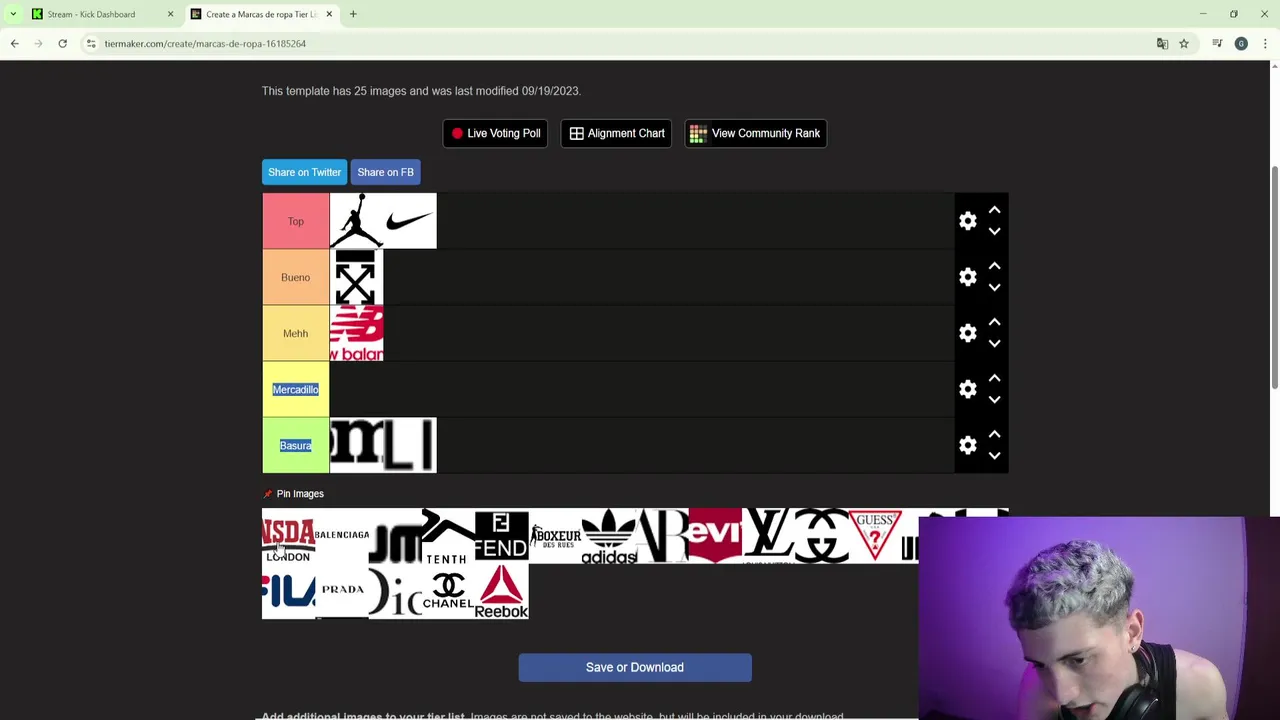Pick the Adidas logo image
This screenshot has height=720, width=1280.
[x=608, y=535]
